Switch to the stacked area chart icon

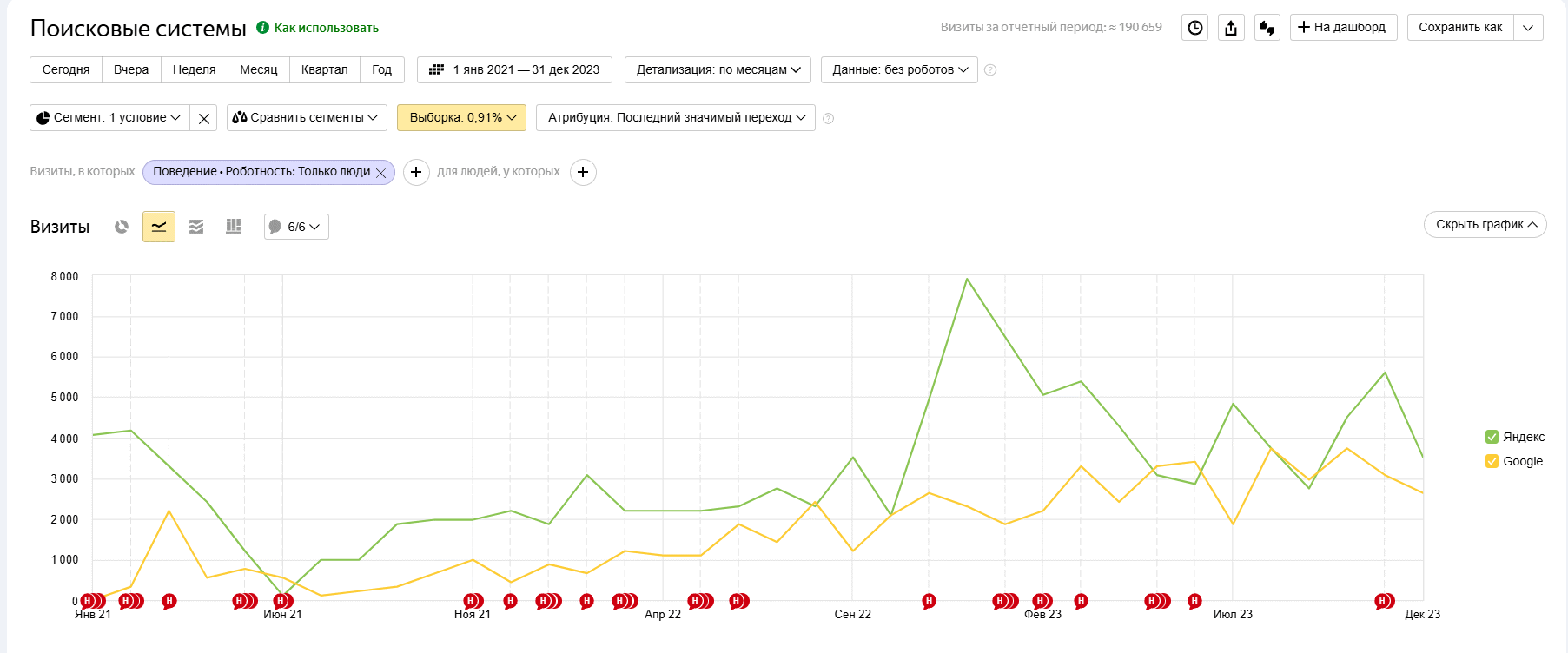tap(196, 227)
